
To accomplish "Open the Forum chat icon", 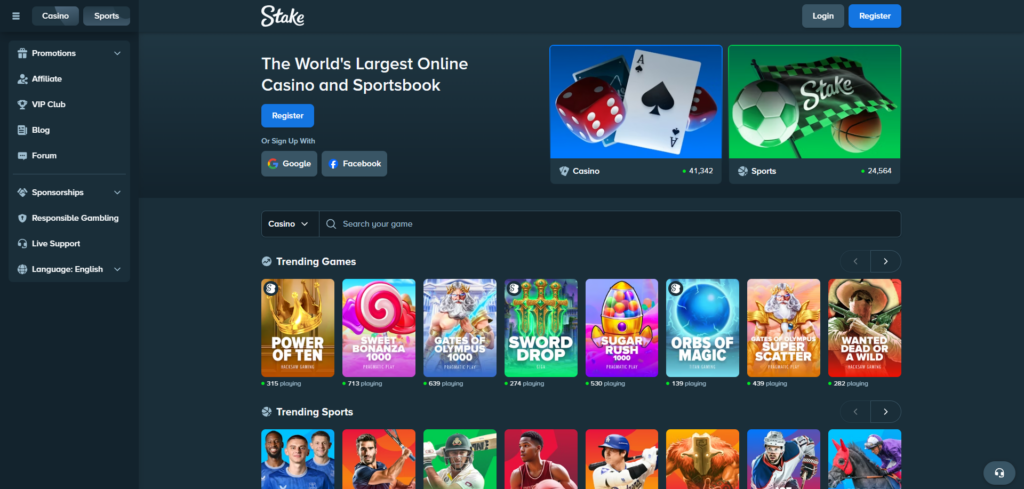I will pos(22,155).
